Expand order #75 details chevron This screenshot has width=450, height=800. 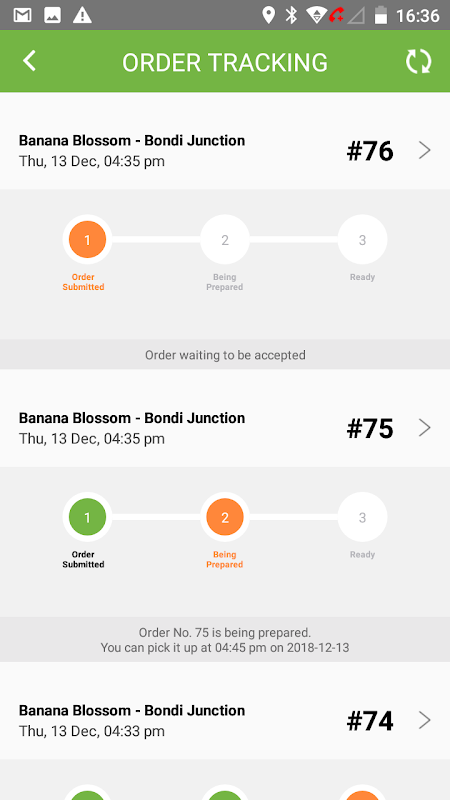(x=425, y=428)
